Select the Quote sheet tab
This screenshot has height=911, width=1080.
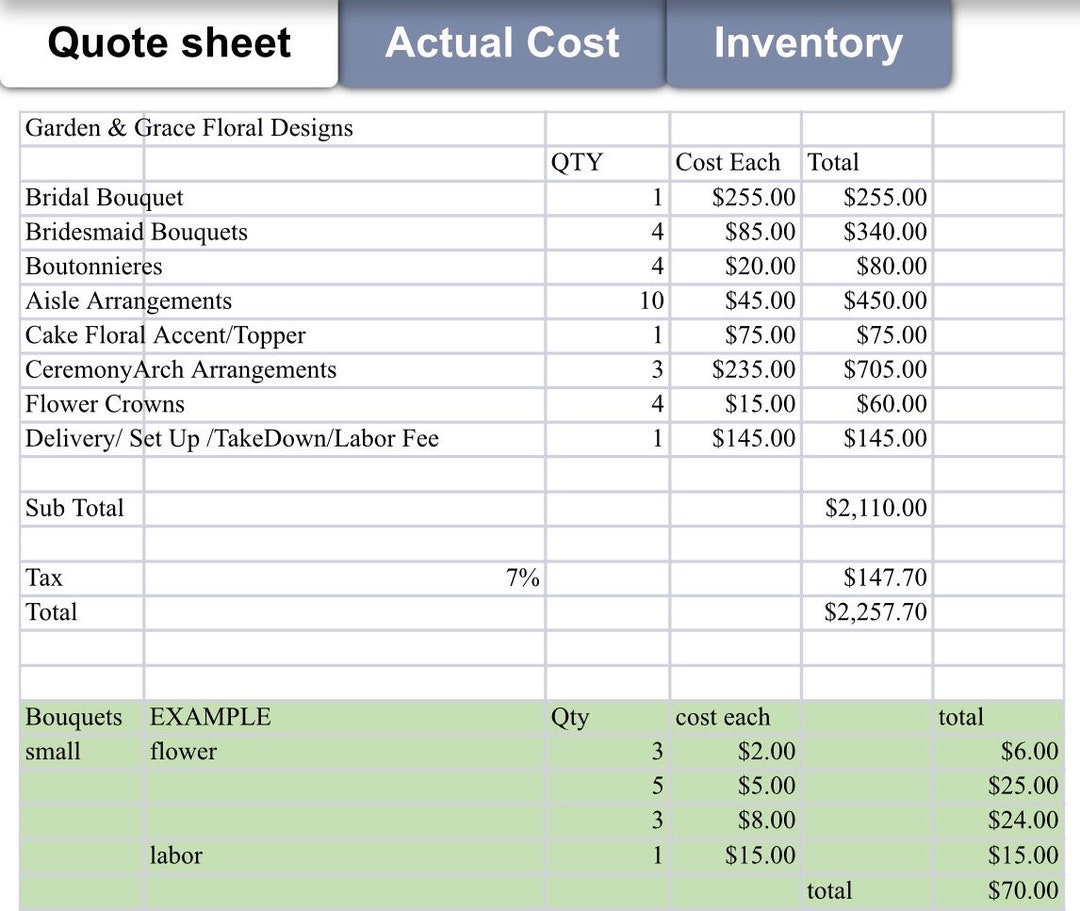pos(170,43)
